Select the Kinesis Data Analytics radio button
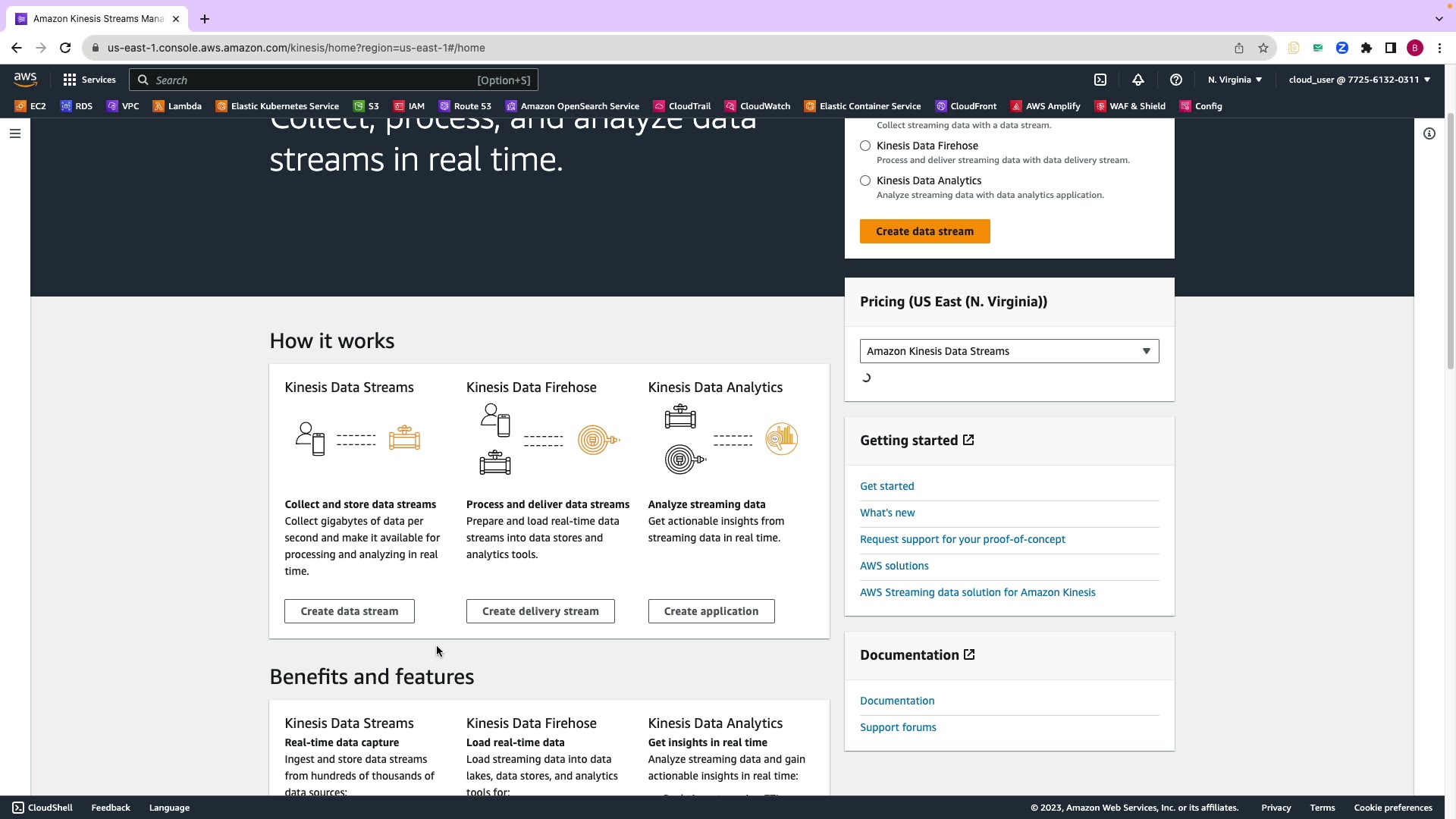Screen dimensions: 1456x819 pos(865,180)
